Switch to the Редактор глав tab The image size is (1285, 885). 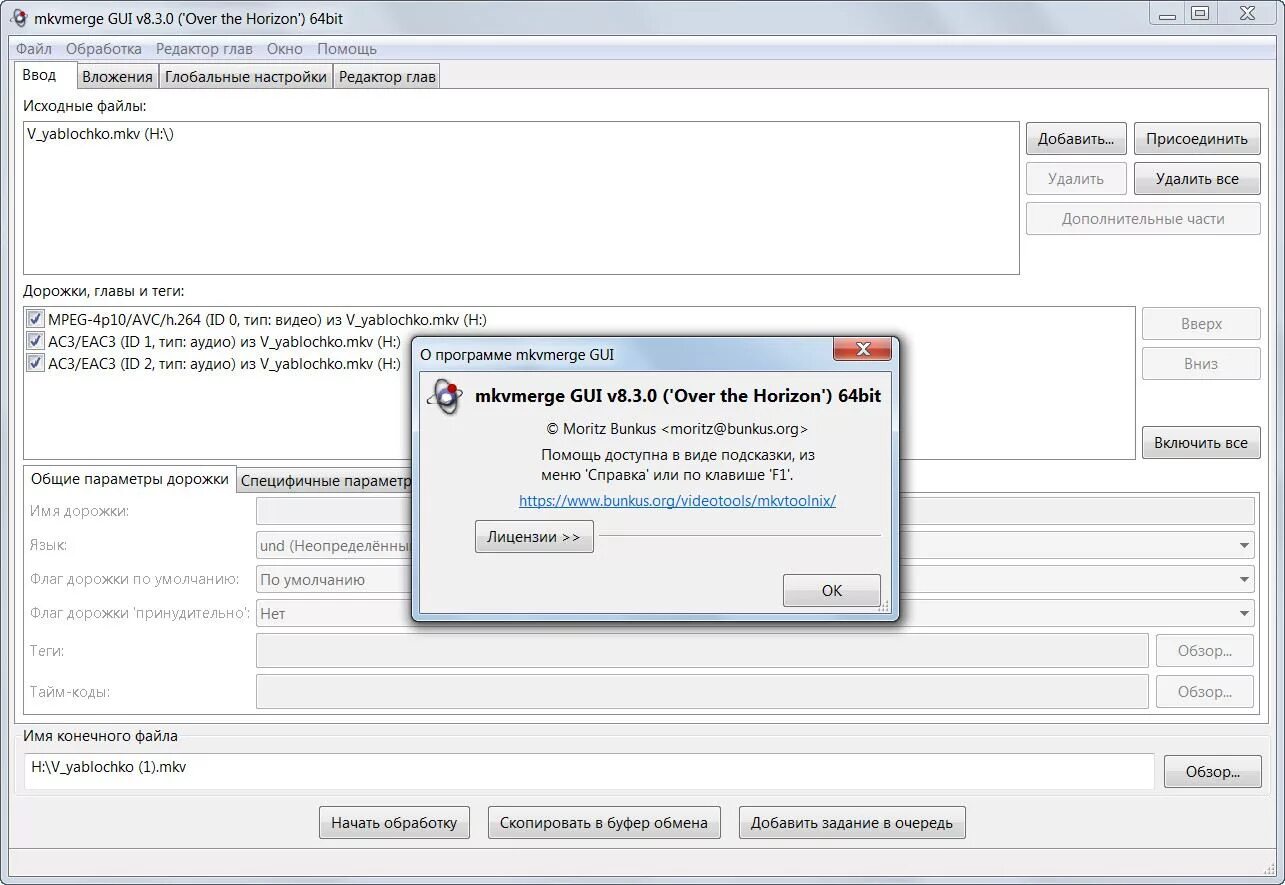387,77
